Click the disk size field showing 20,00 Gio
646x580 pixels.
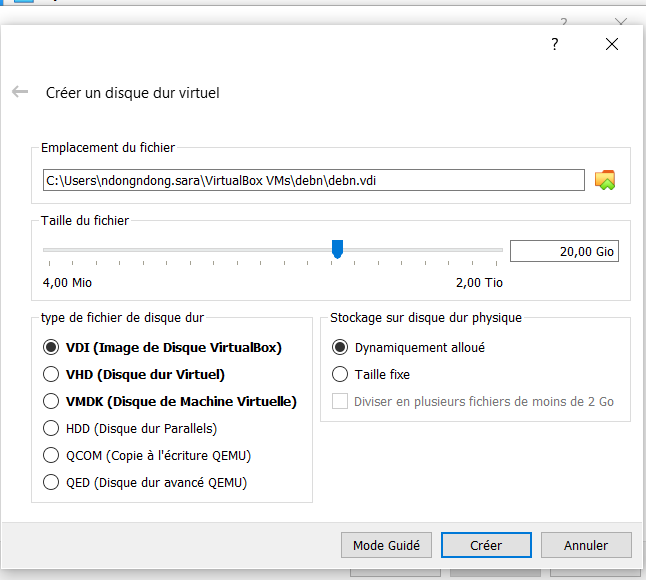coord(564,251)
